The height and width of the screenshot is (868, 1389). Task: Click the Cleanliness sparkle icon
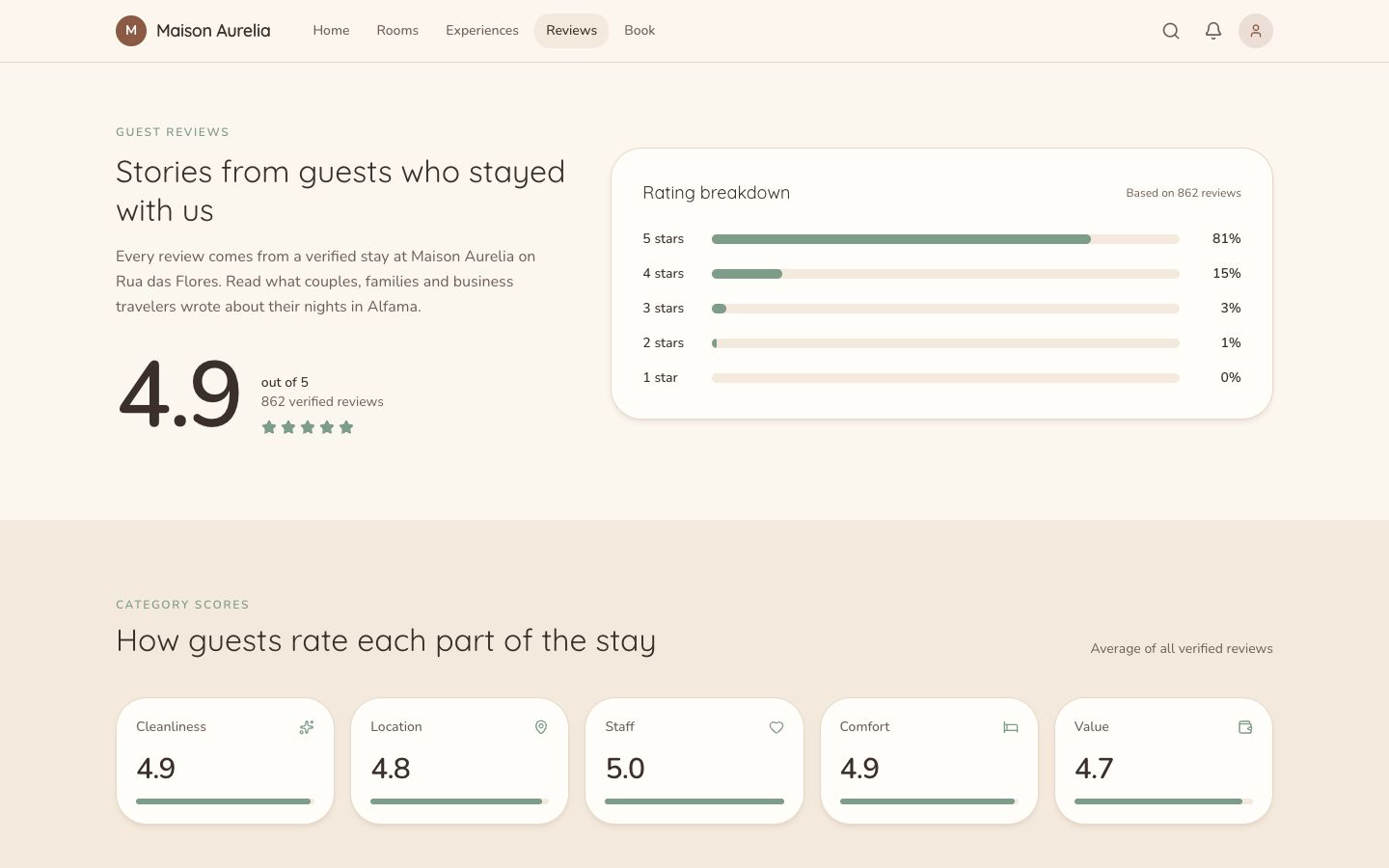click(307, 727)
